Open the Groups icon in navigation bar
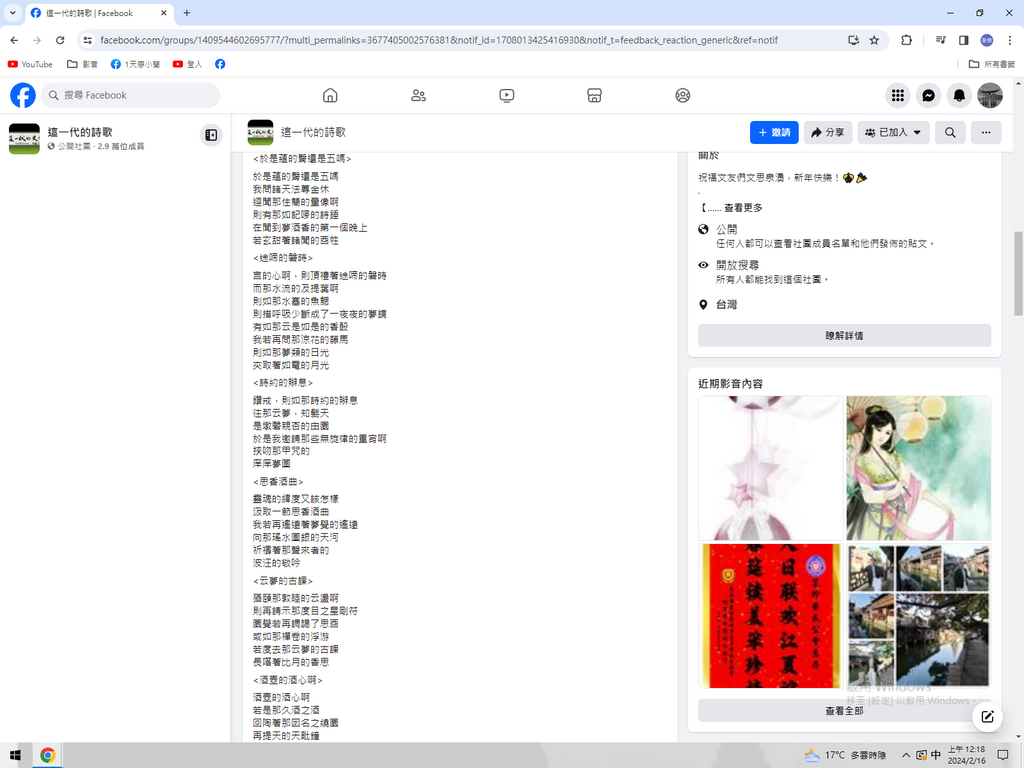 point(682,95)
